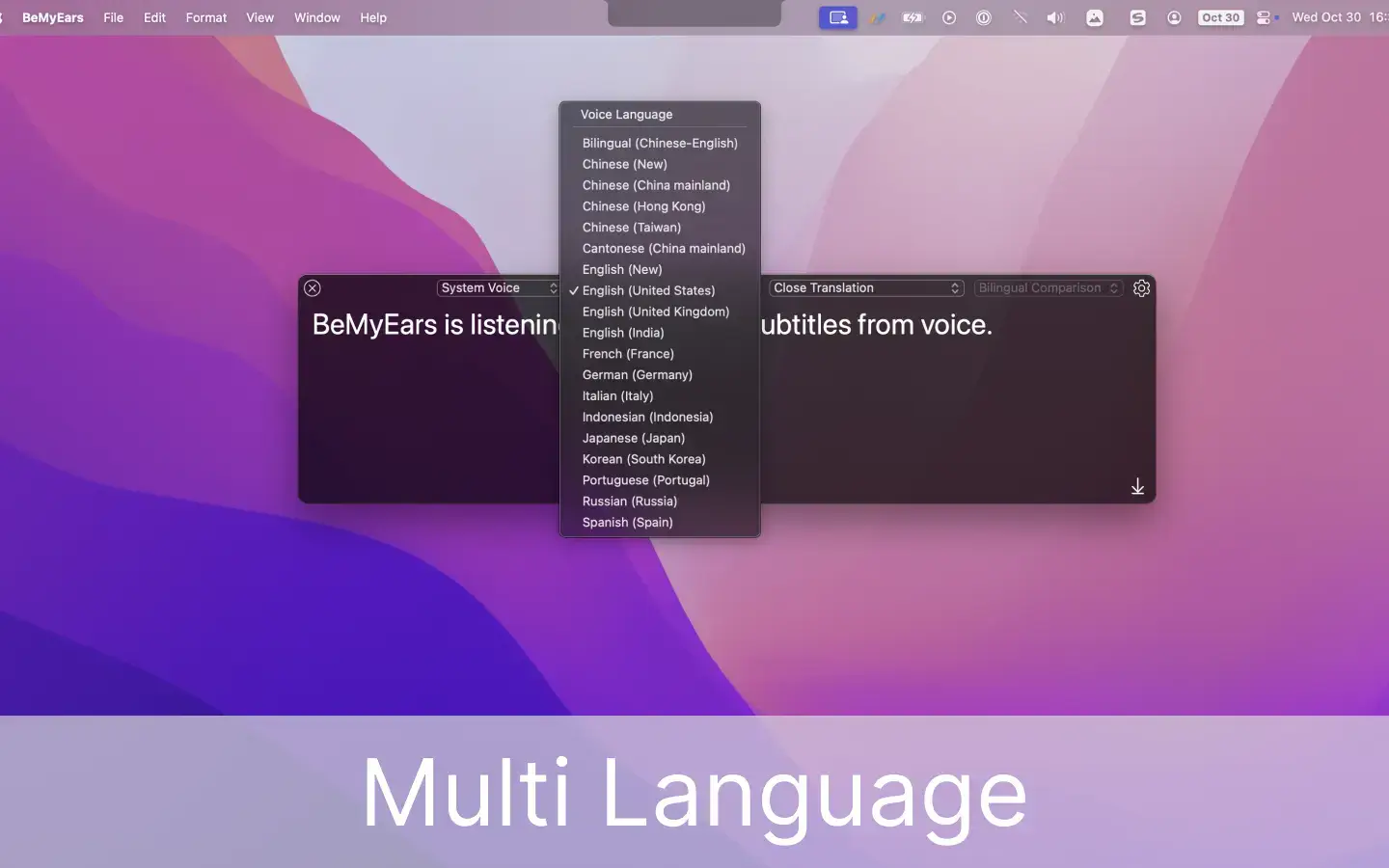Expand the Close Translation dropdown
Image resolution: width=1389 pixels, height=868 pixels.
[865, 288]
